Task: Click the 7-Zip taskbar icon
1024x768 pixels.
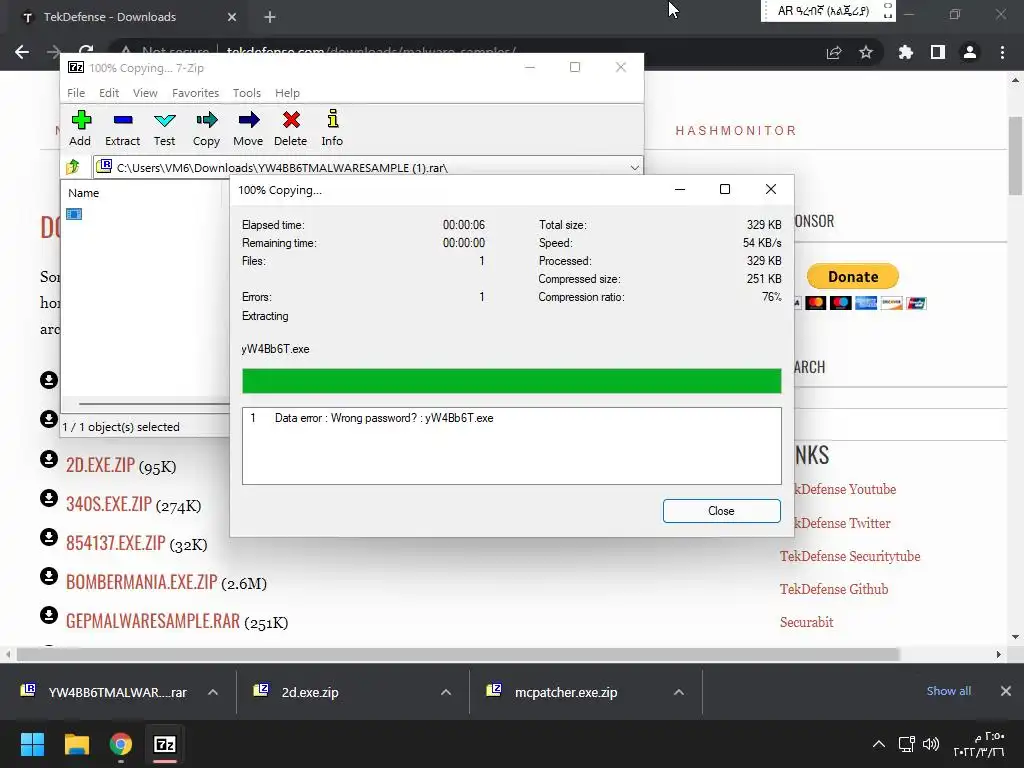Action: 165,744
